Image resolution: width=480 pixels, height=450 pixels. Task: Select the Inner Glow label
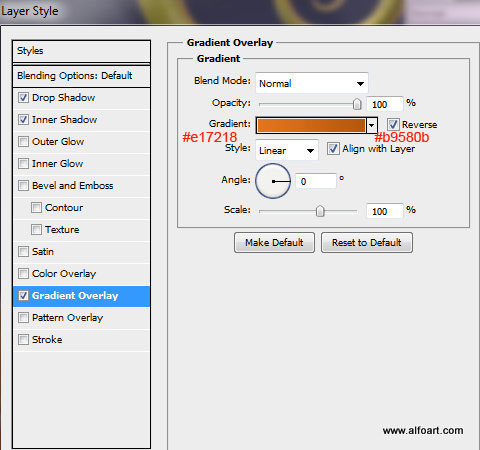(57, 164)
